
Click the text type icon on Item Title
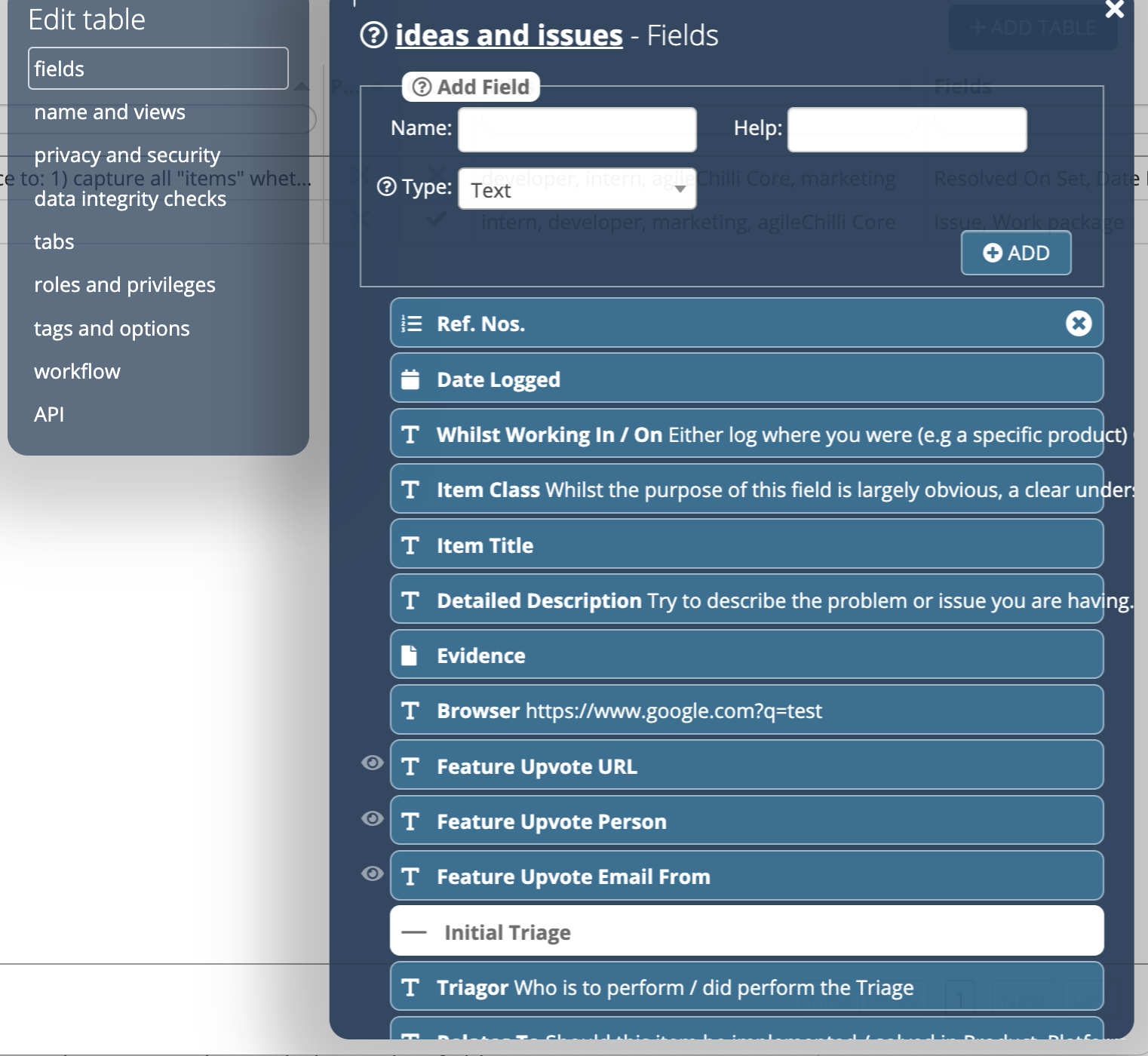coord(410,545)
